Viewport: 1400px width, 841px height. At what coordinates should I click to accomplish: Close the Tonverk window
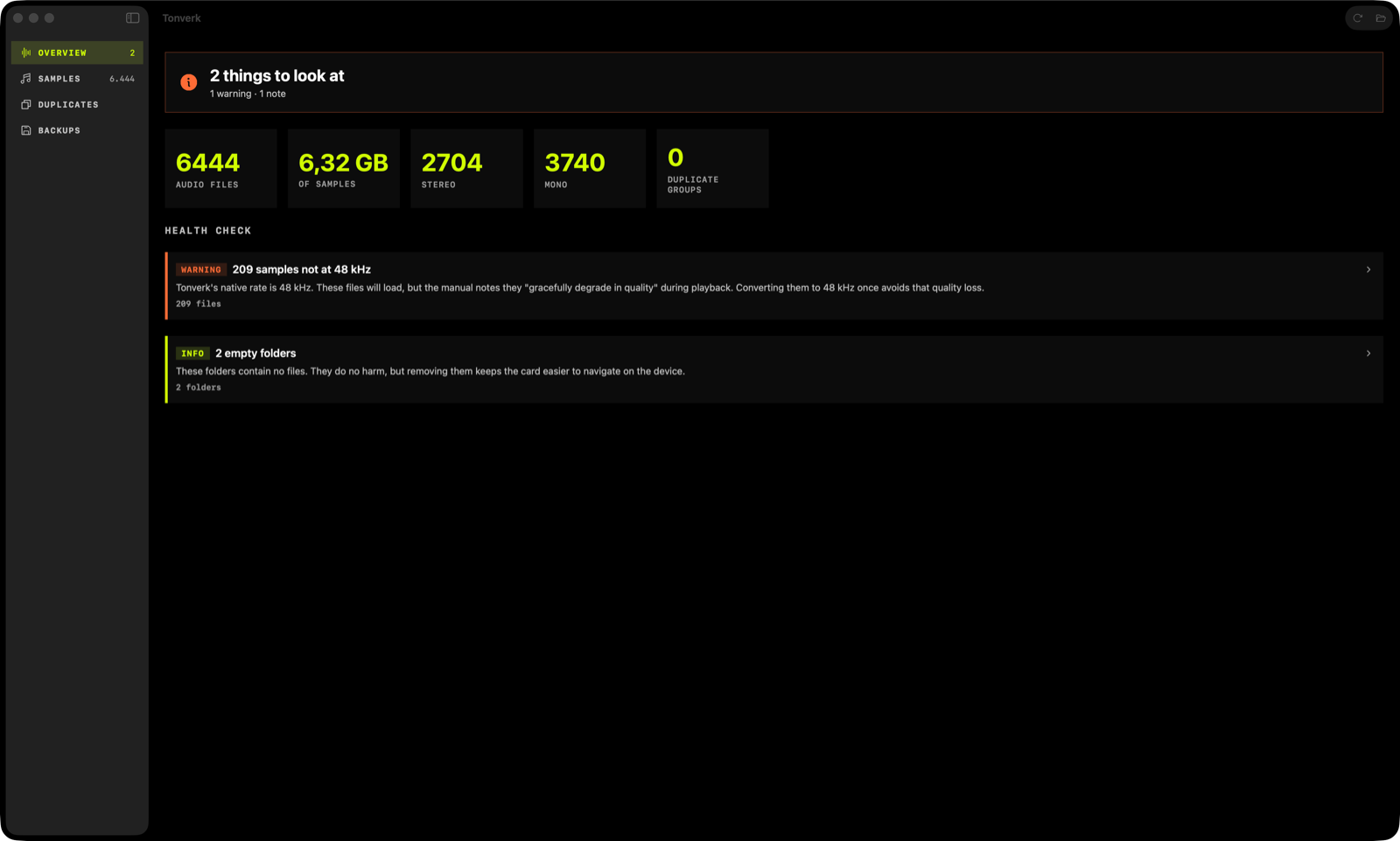click(17, 18)
